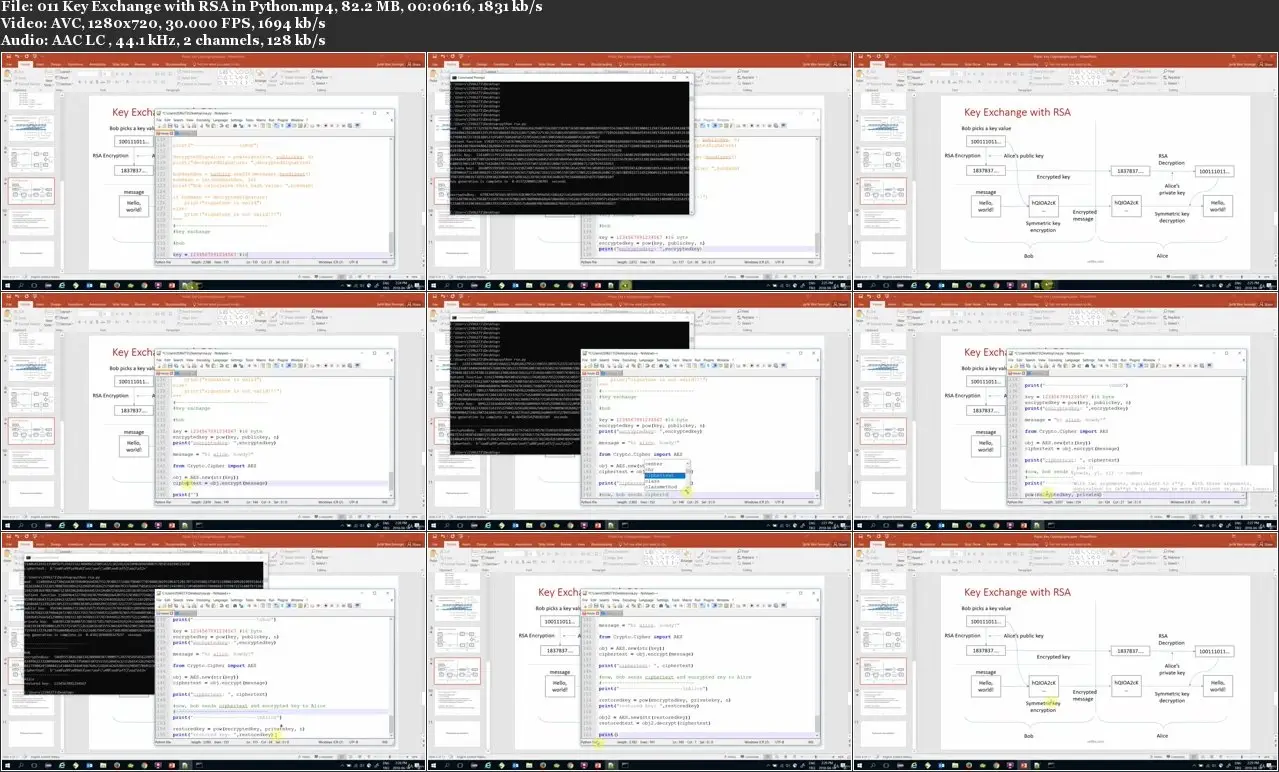Image resolution: width=1279 pixels, height=772 pixels.
Task: Open Notepad++ Encoding menu in the top-left frame
Action: tap(203, 120)
